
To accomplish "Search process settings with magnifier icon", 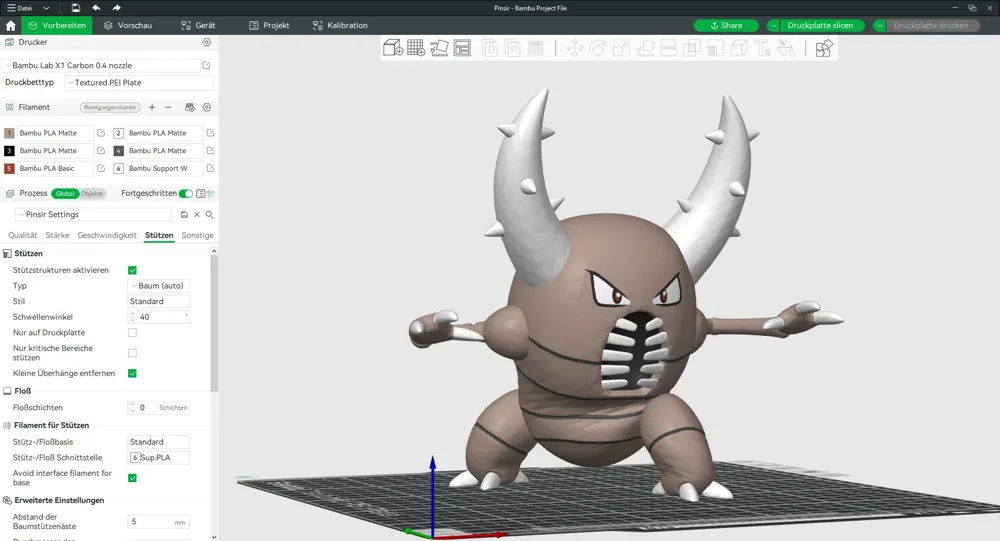I will coord(209,214).
